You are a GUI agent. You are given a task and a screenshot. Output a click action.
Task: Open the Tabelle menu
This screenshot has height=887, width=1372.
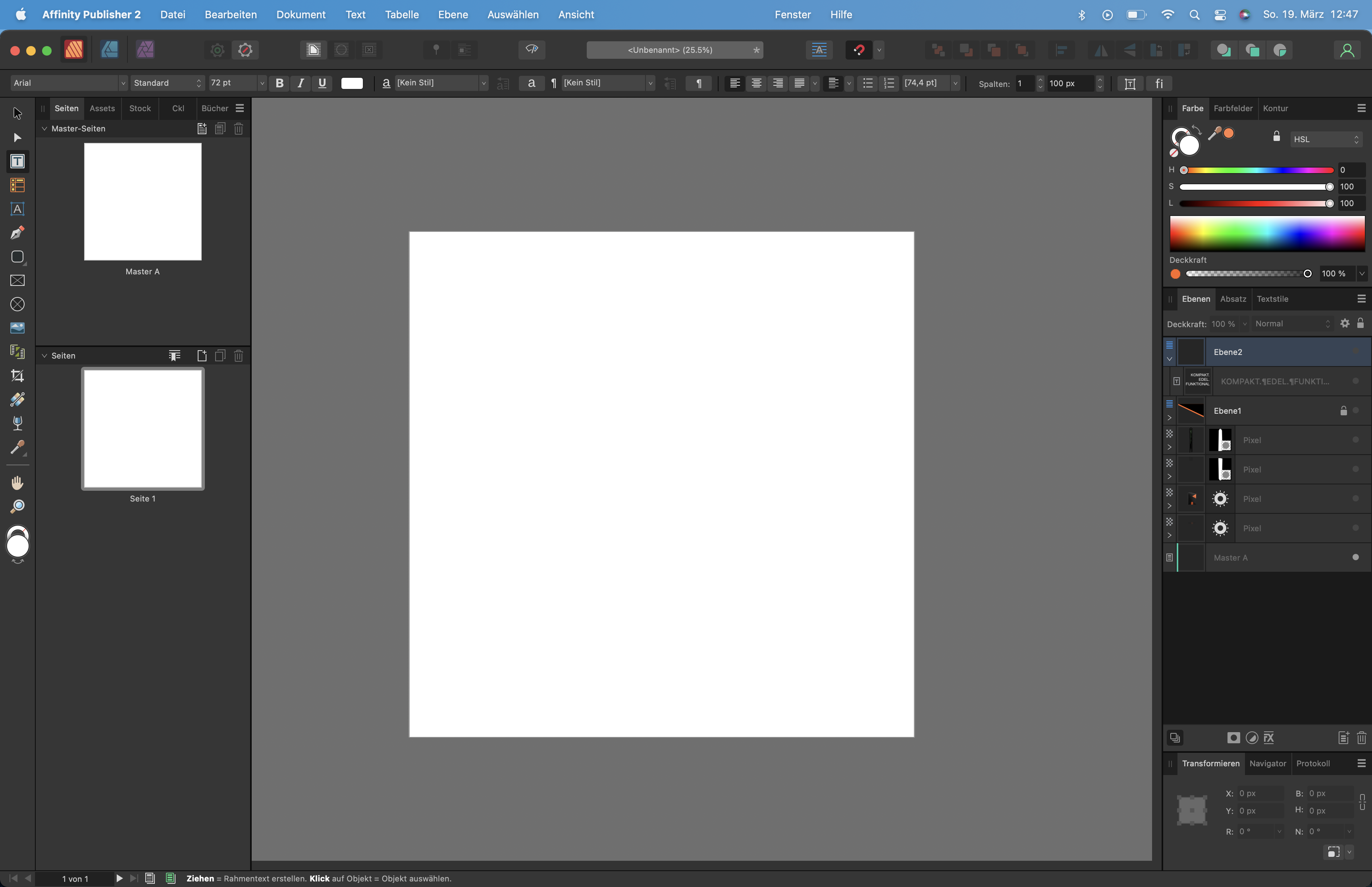coord(402,14)
